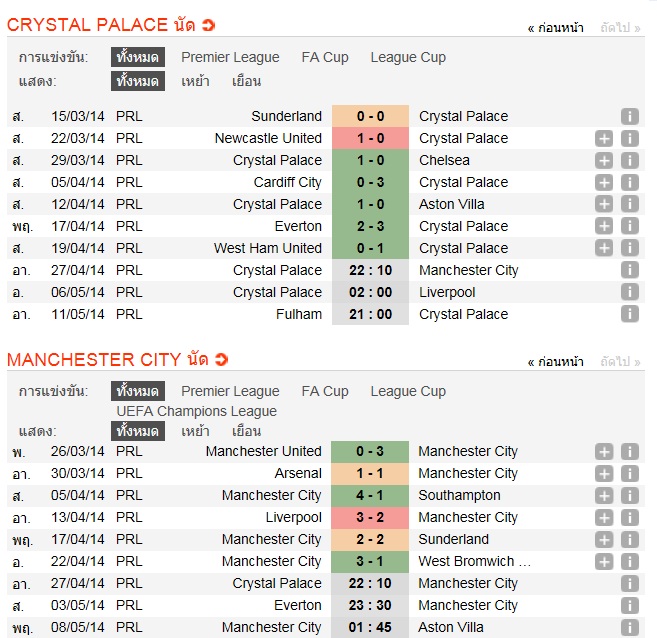Click info icon for Crystal Palace vs Chelsea
The image size is (657, 638).
[x=629, y=160]
